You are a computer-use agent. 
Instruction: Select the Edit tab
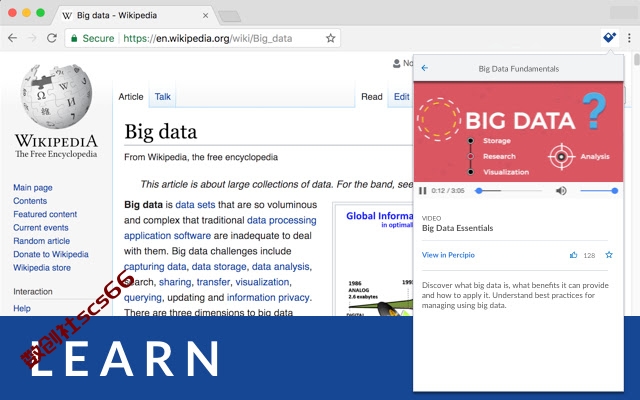click(401, 97)
